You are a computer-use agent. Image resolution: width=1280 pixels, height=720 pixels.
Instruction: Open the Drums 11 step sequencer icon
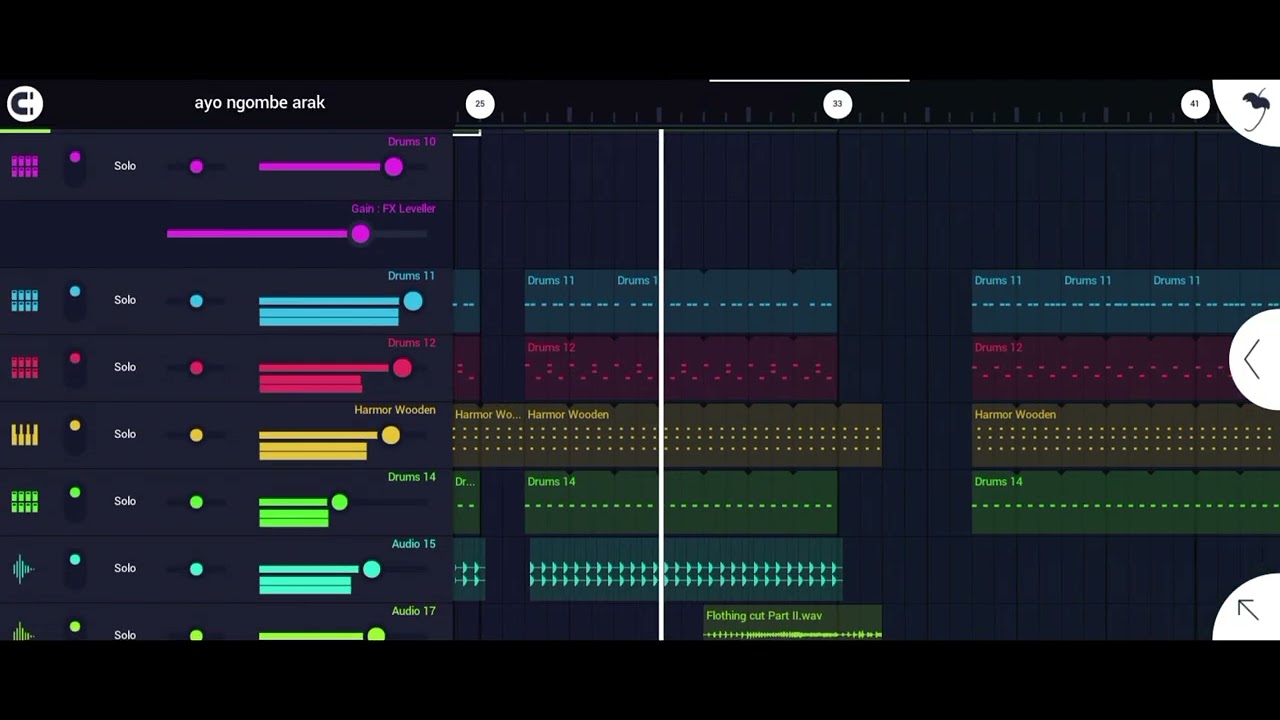[25, 300]
